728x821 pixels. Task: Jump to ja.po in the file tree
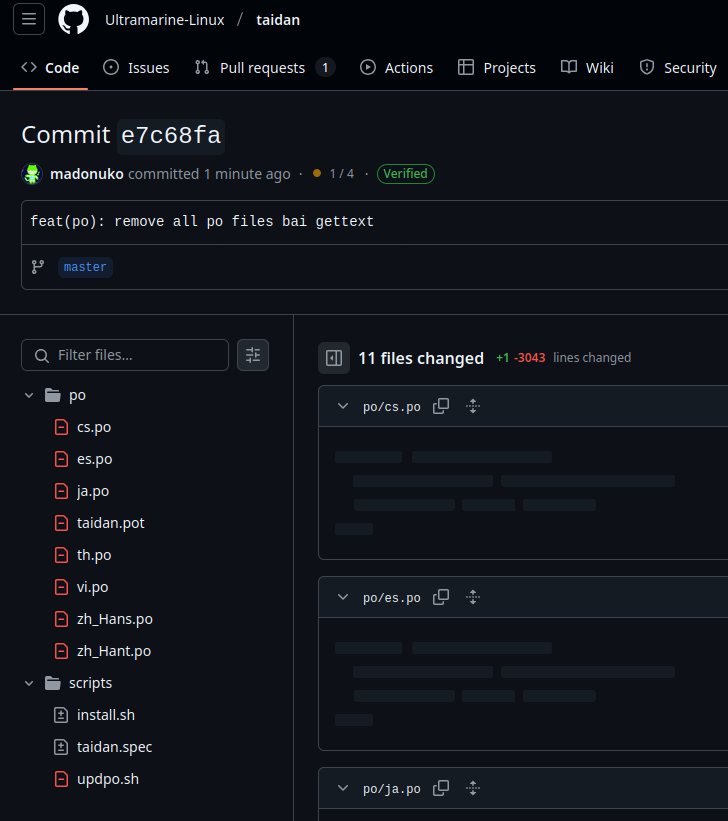pyautogui.click(x=93, y=491)
